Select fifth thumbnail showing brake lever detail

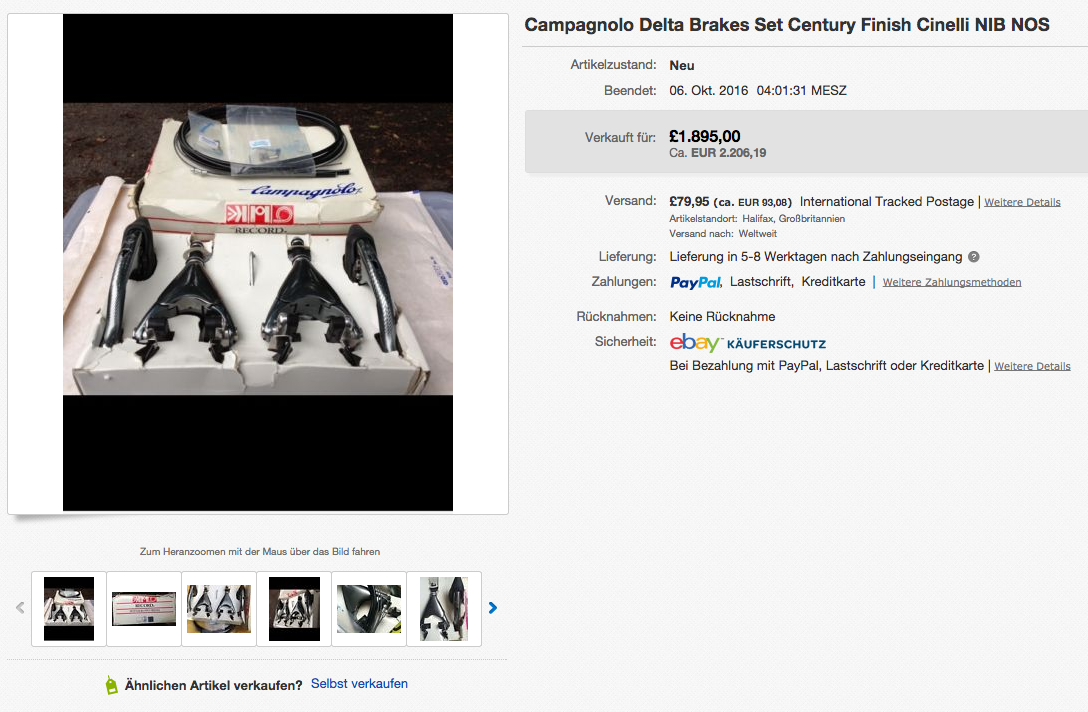(x=369, y=608)
